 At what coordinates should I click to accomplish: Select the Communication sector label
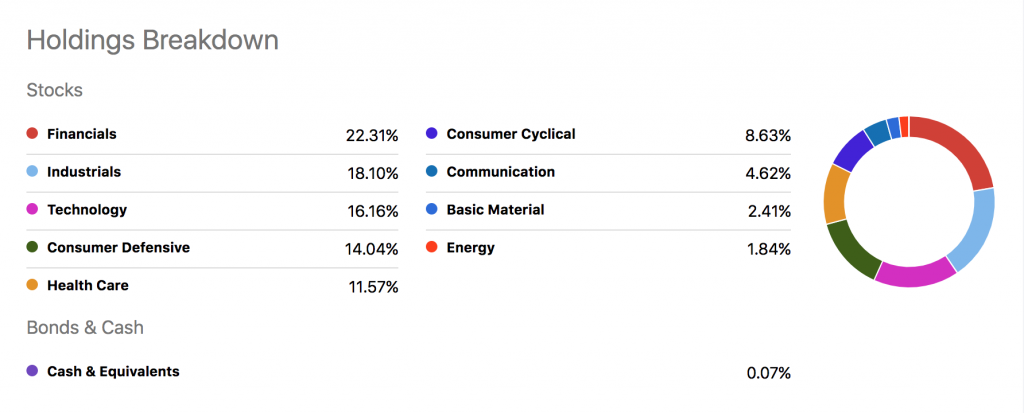click(501, 172)
